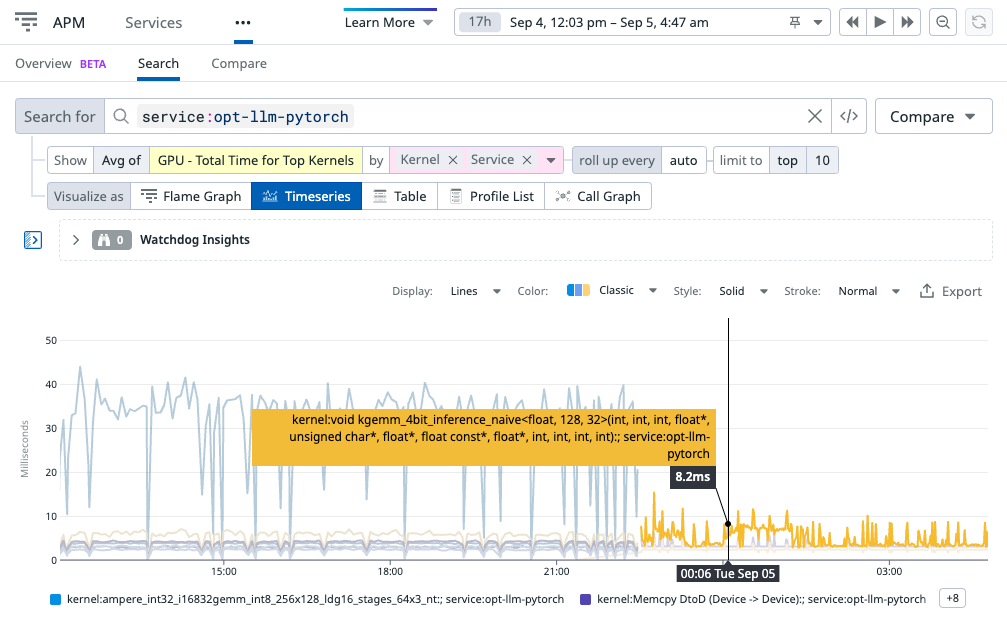Open the side panel toggle icon
The height and width of the screenshot is (632, 1007).
coord(33,240)
